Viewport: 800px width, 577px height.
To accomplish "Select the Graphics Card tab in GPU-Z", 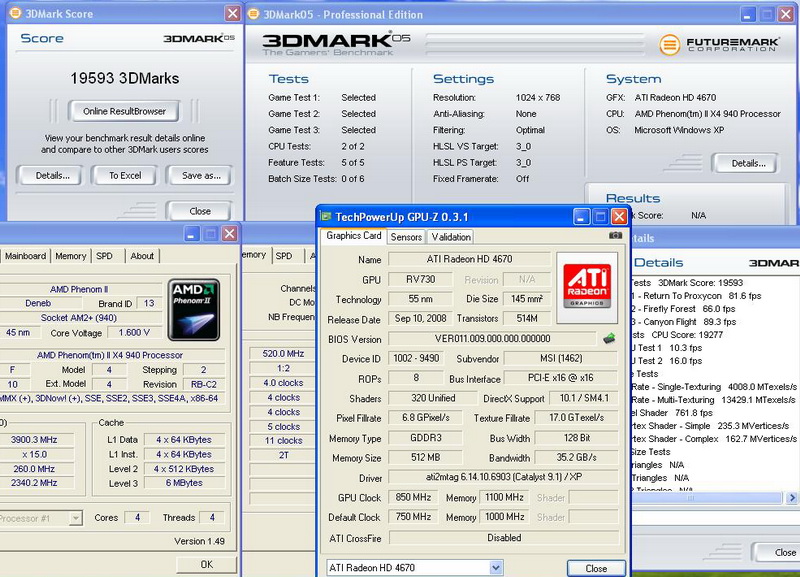I will pyautogui.click(x=354, y=236).
